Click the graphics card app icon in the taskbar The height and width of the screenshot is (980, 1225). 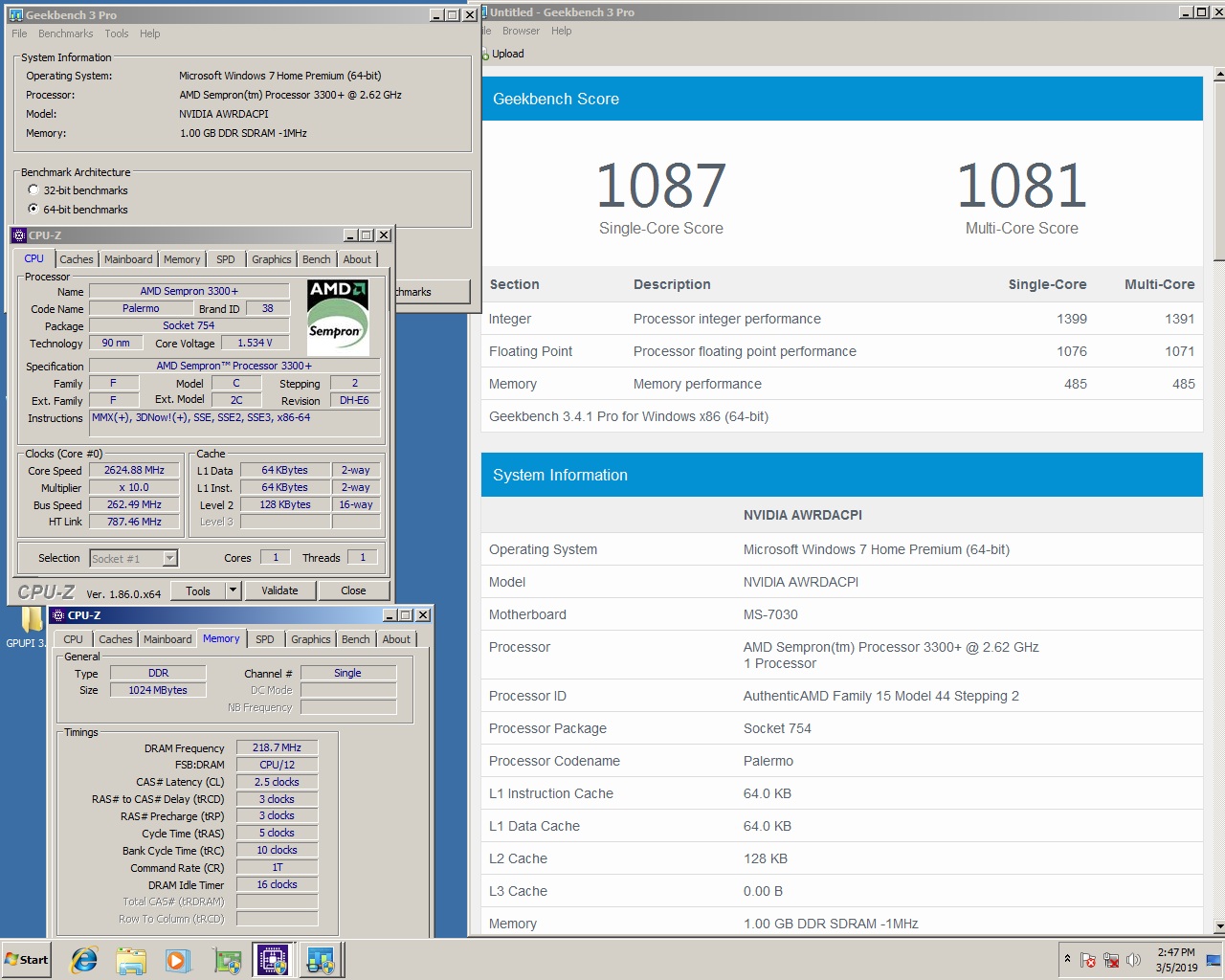click(x=227, y=960)
